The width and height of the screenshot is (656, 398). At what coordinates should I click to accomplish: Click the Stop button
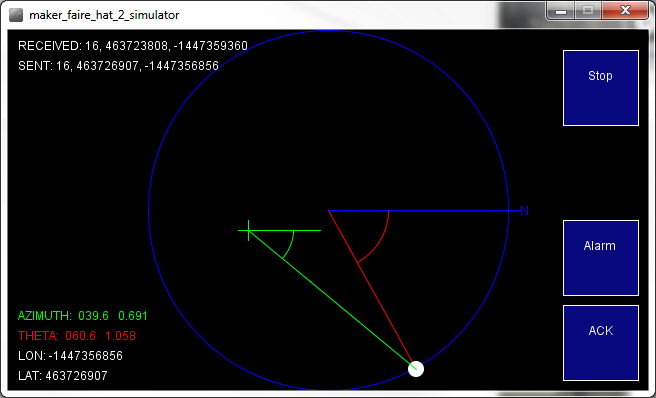point(601,88)
